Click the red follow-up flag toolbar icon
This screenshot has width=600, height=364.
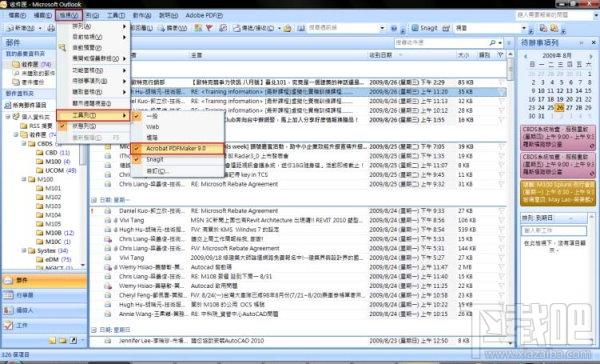pos(209,28)
